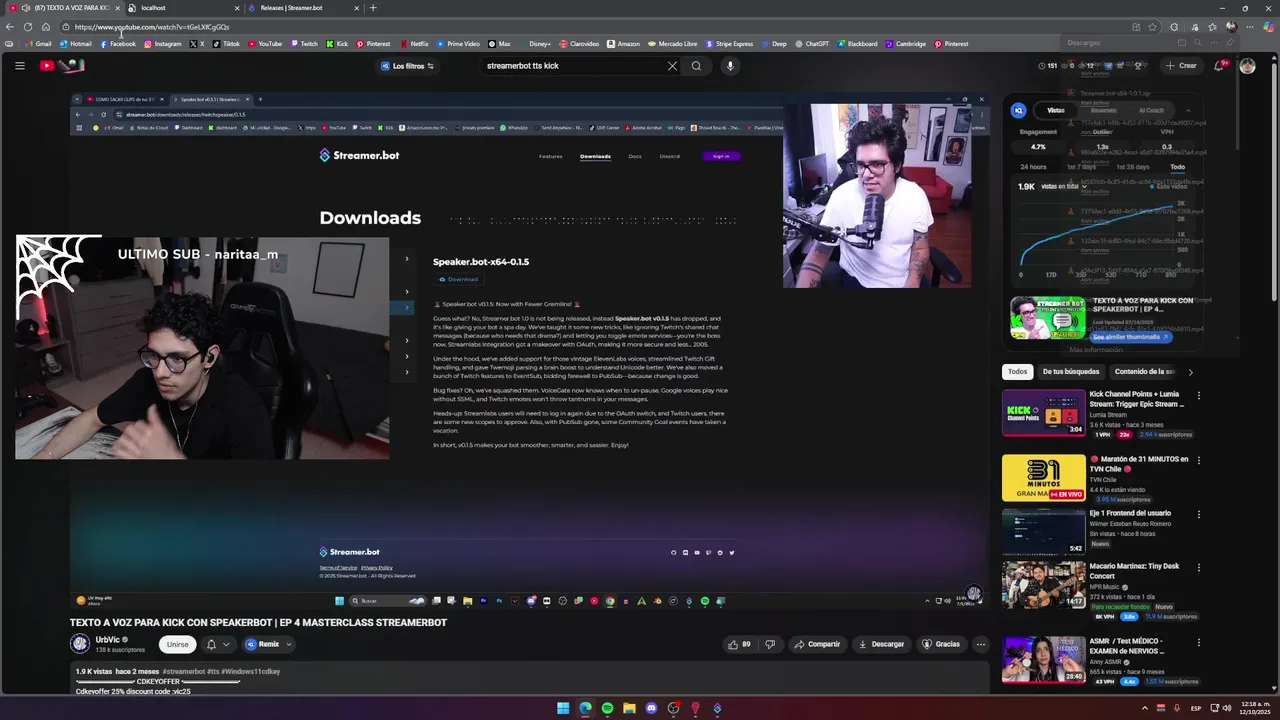Click the Unirse join button

click(177, 644)
